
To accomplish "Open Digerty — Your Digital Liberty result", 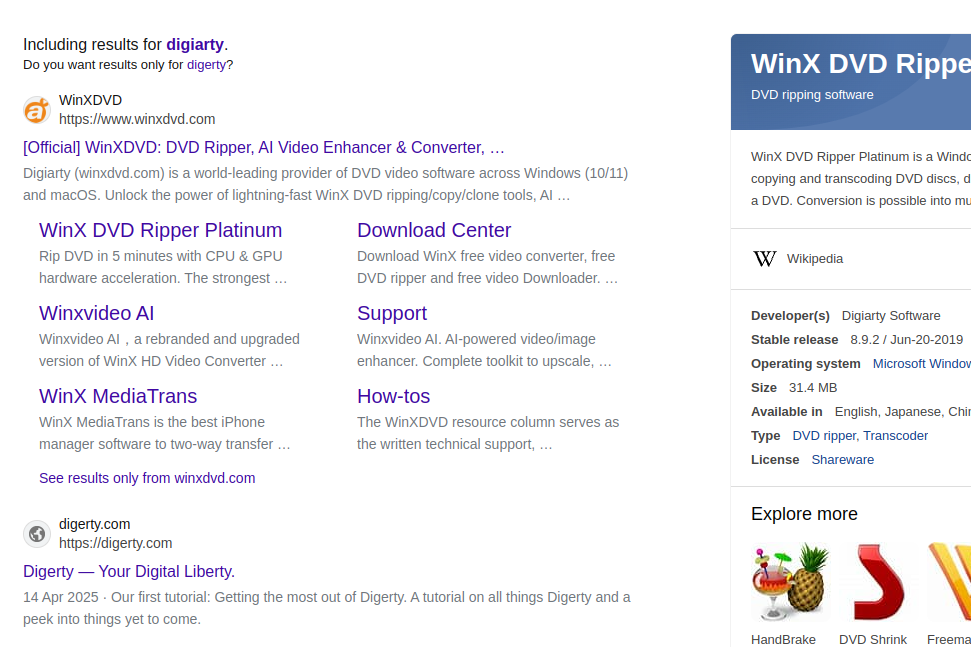I will pos(129,571).
